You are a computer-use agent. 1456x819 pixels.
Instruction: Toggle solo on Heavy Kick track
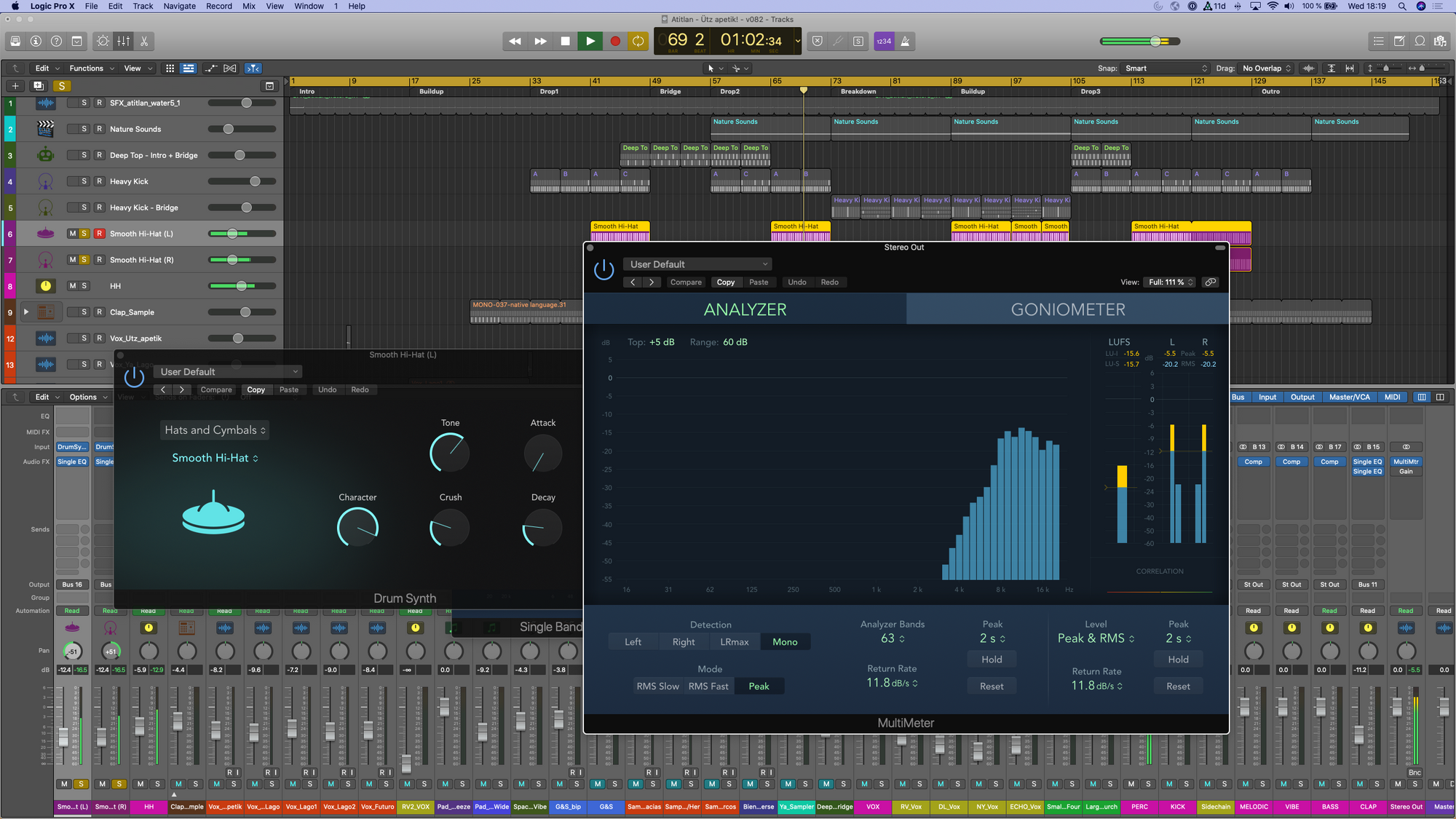click(84, 181)
